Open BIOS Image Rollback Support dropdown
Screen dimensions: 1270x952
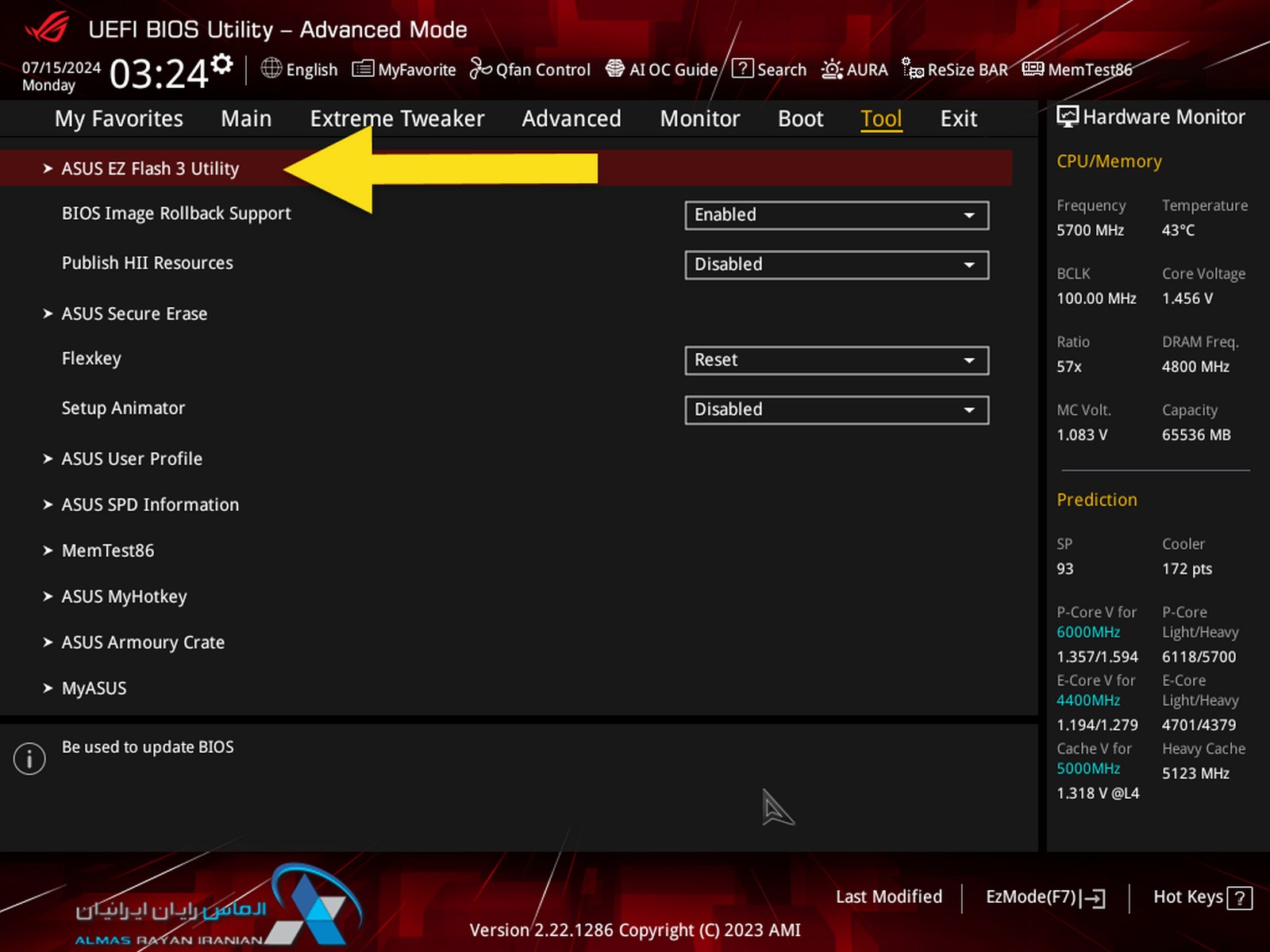tap(837, 215)
